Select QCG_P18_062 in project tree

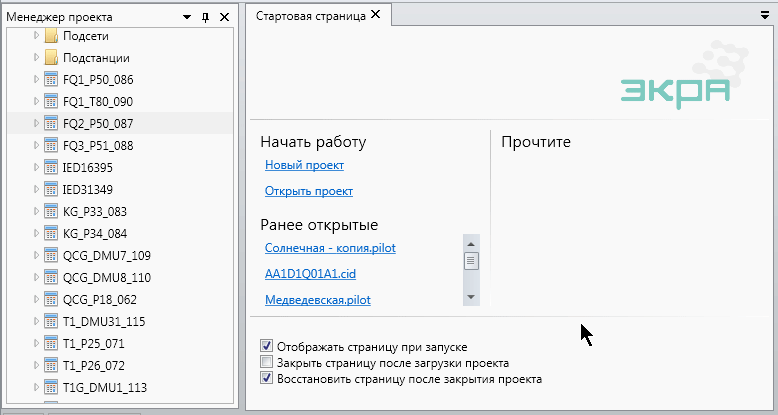[x=99, y=300]
